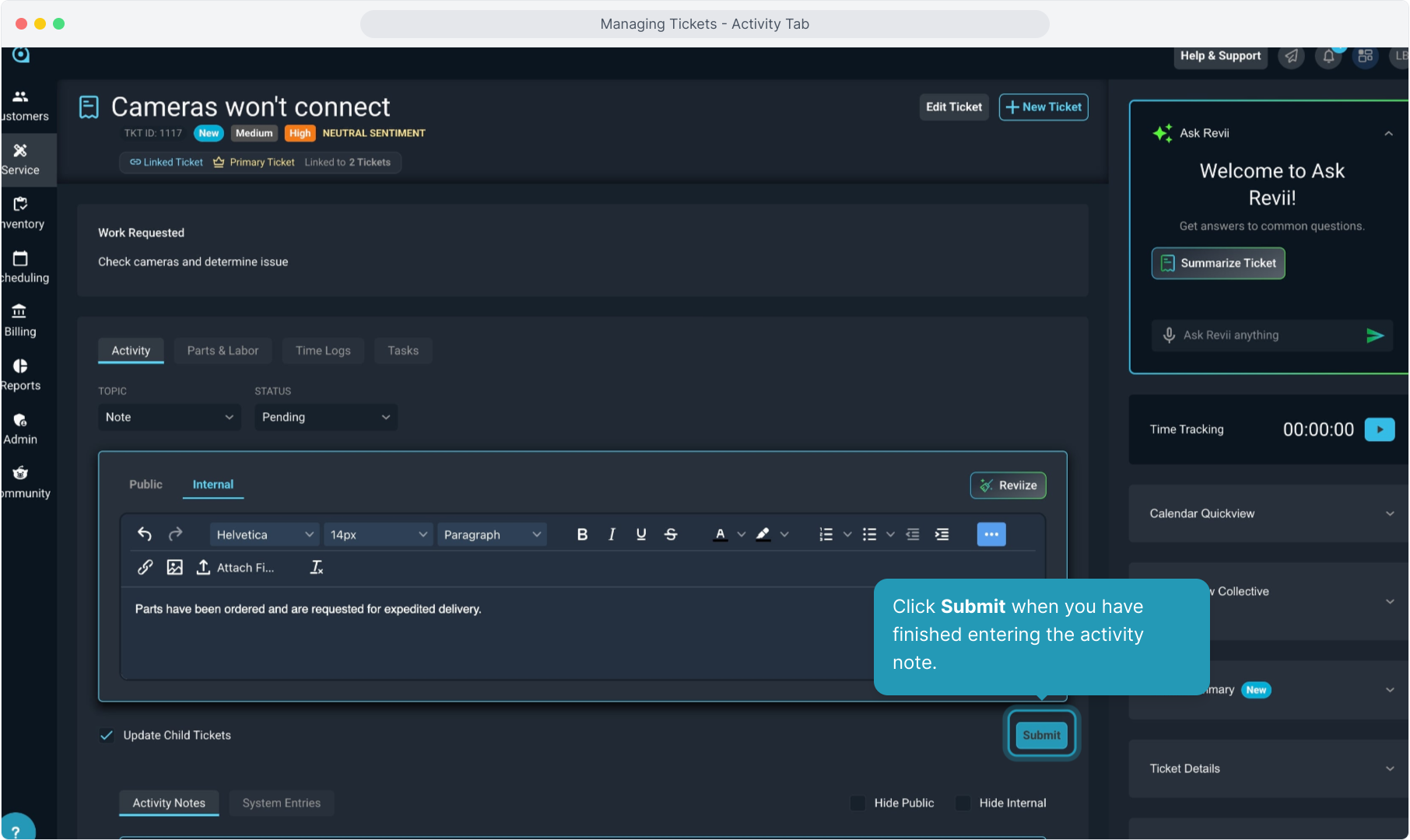1410x840 pixels.
Task: Click the Clear formatting icon
Action: click(x=317, y=568)
